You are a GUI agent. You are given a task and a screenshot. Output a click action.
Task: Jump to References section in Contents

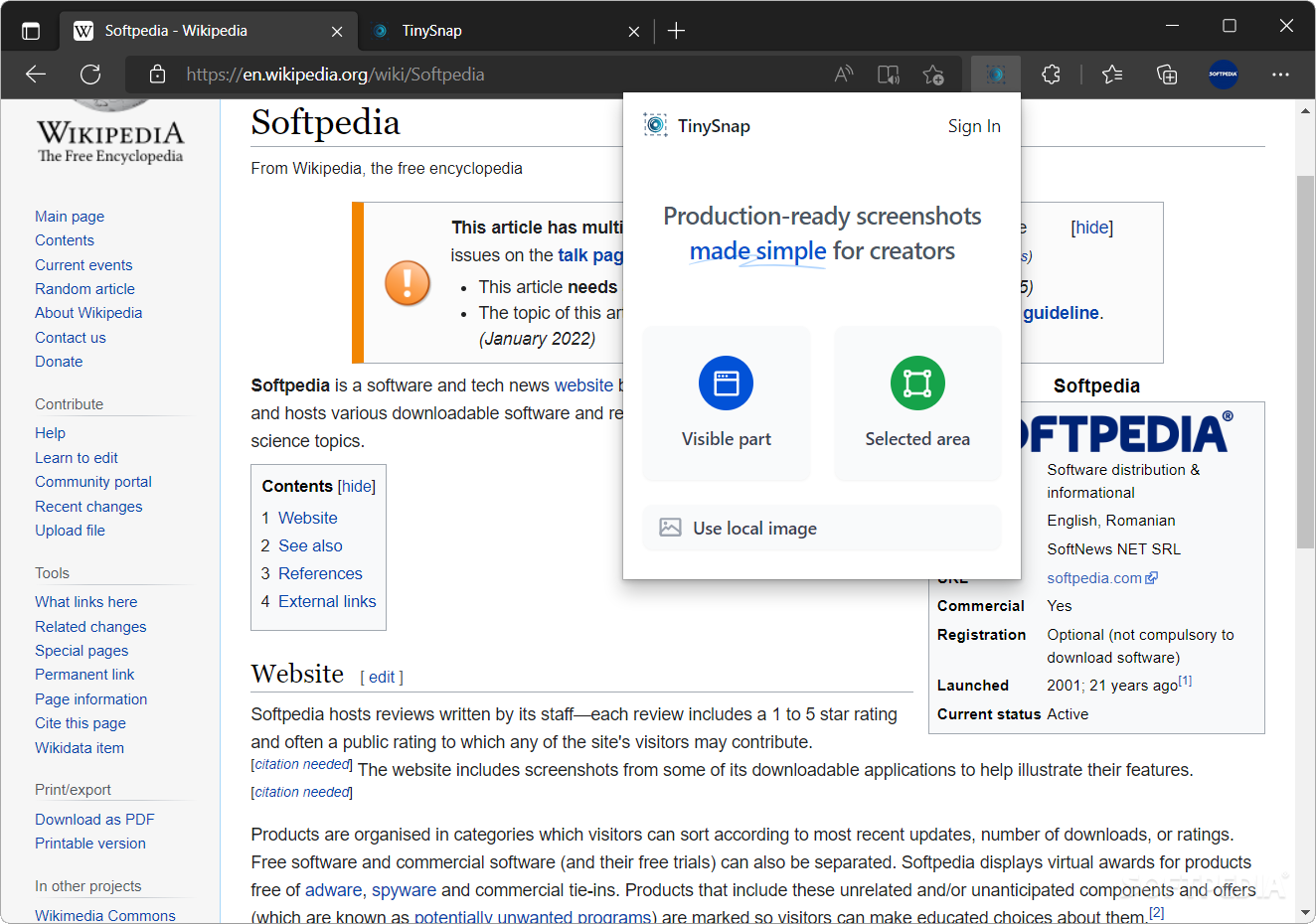click(x=320, y=573)
